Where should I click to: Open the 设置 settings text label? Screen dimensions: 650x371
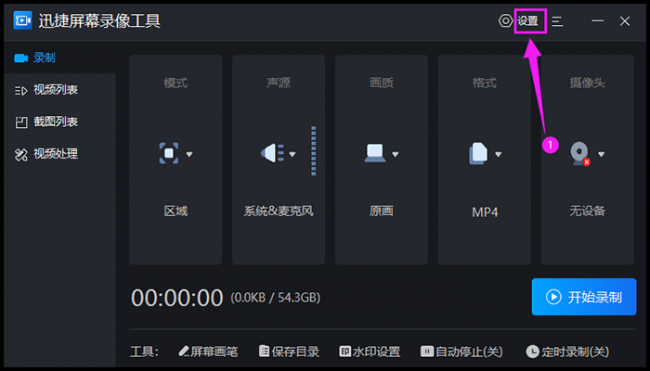click(x=528, y=21)
